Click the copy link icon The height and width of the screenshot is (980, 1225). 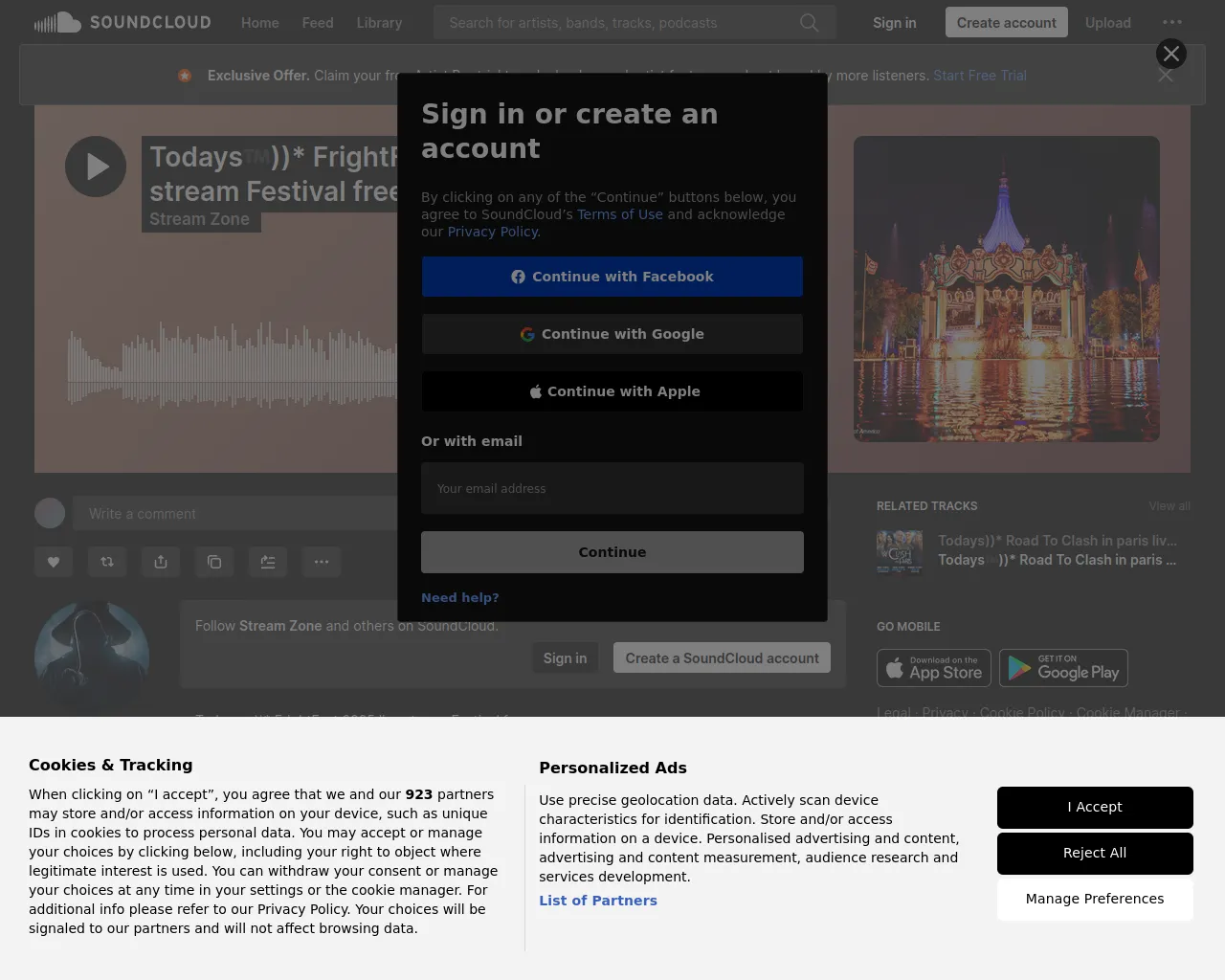[214, 562]
